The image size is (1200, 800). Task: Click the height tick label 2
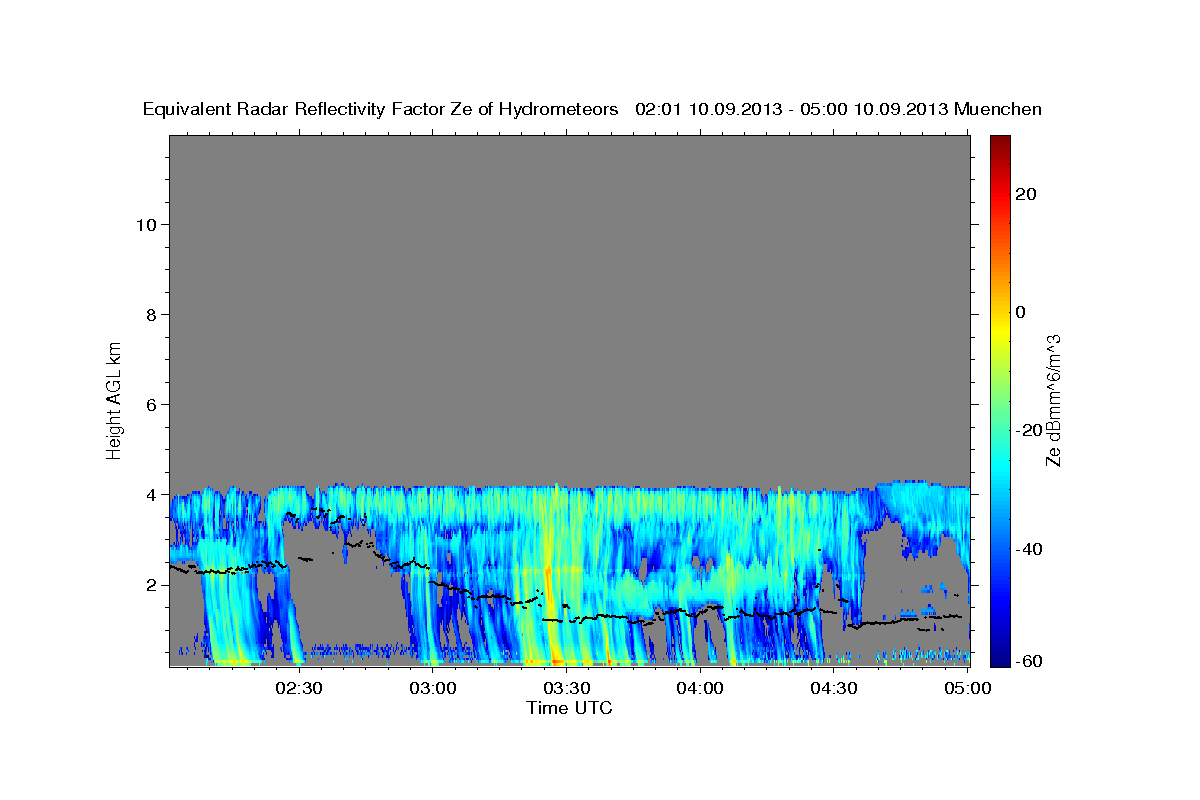(151, 585)
